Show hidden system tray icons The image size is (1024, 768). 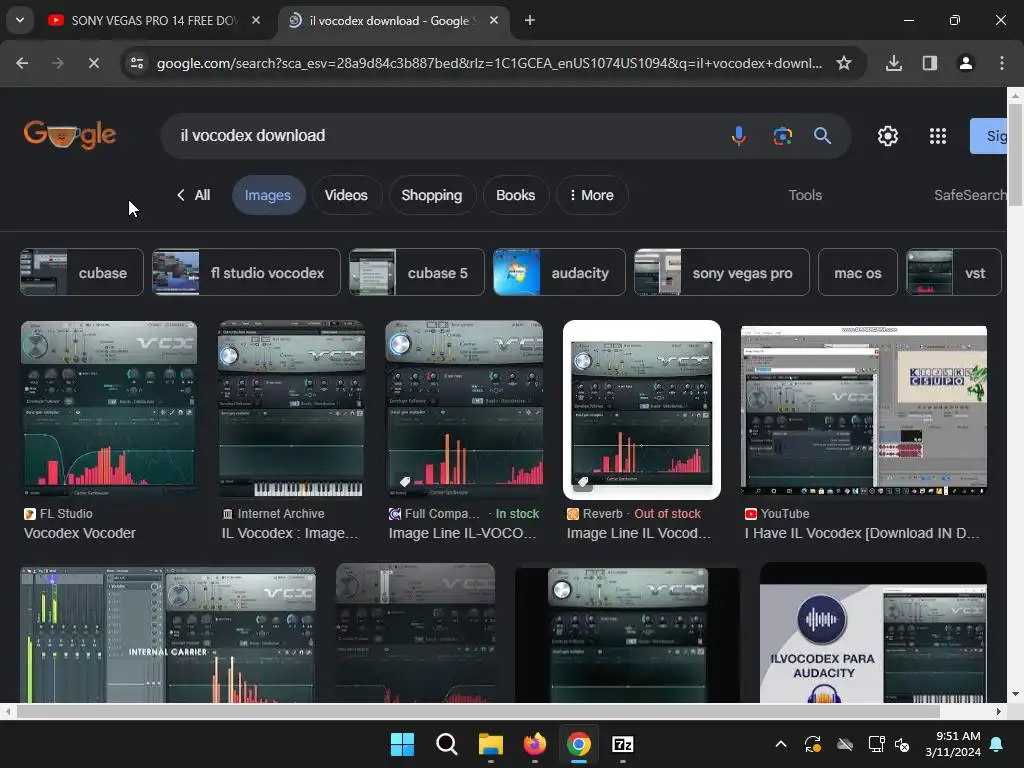(780, 744)
